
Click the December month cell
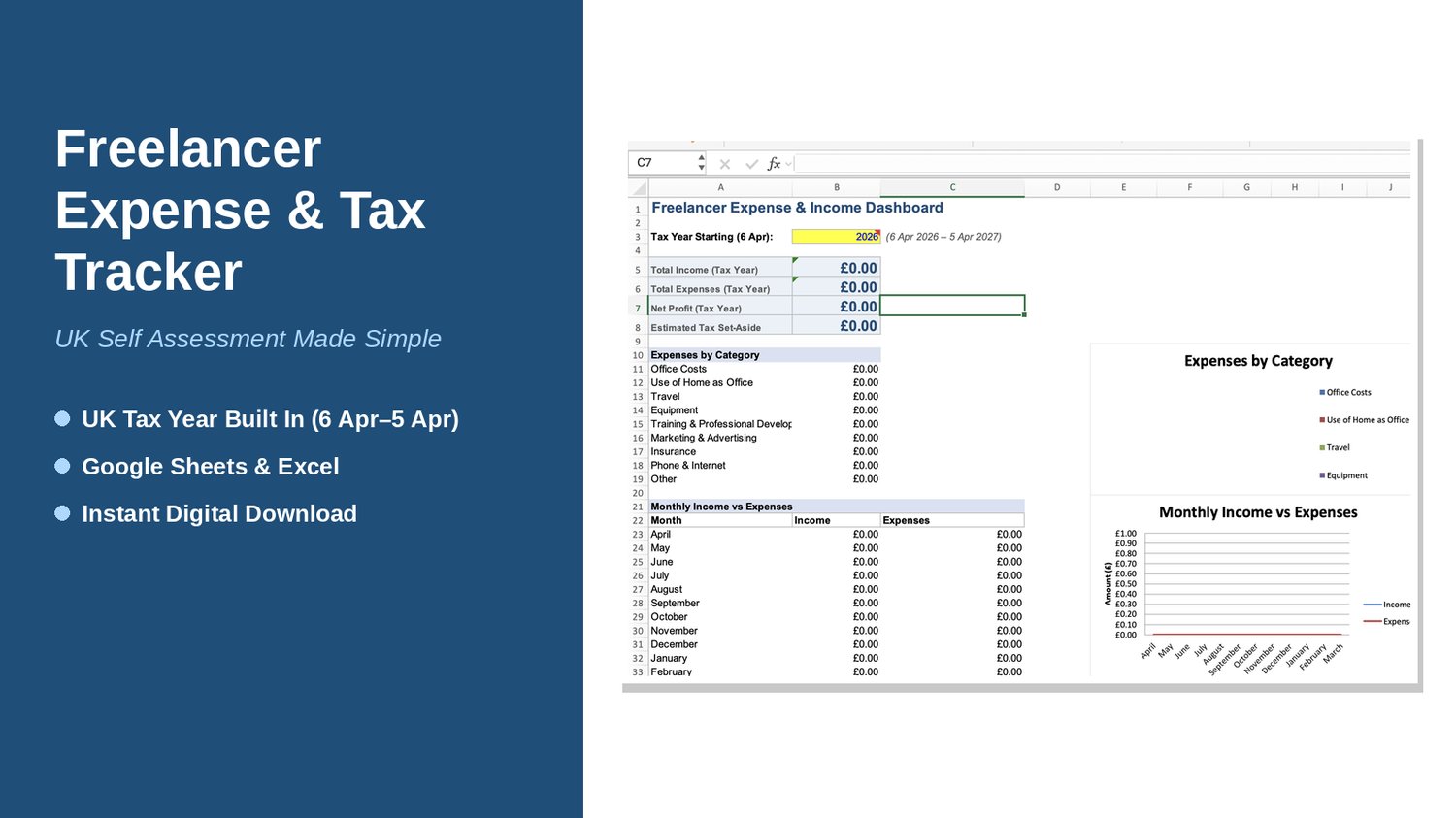(x=720, y=644)
